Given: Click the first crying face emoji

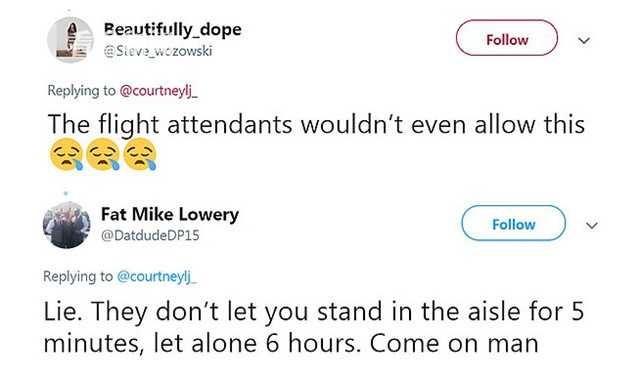Looking at the screenshot, I should pyautogui.click(x=66, y=154).
